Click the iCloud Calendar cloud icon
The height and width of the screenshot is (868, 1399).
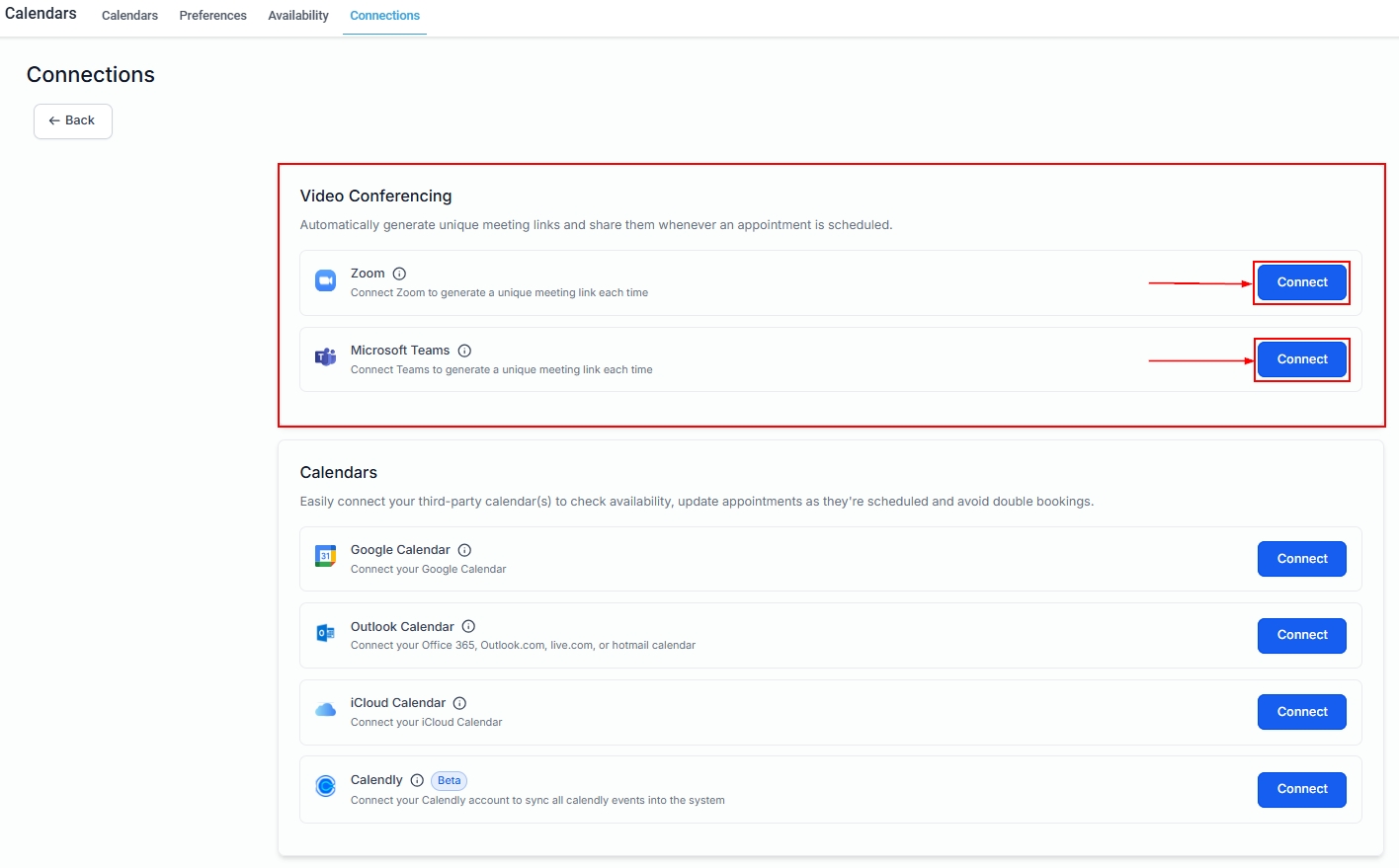tap(325, 710)
